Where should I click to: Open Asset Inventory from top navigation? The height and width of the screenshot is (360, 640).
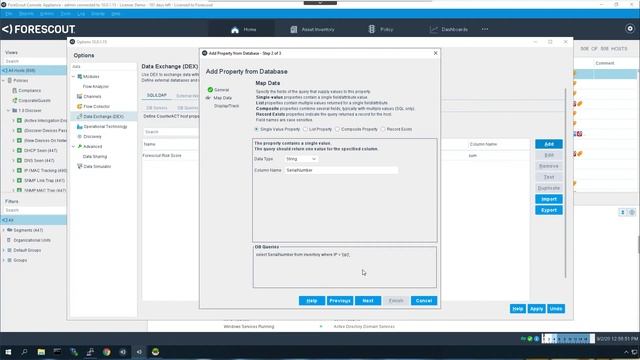pyautogui.click(x=312, y=29)
